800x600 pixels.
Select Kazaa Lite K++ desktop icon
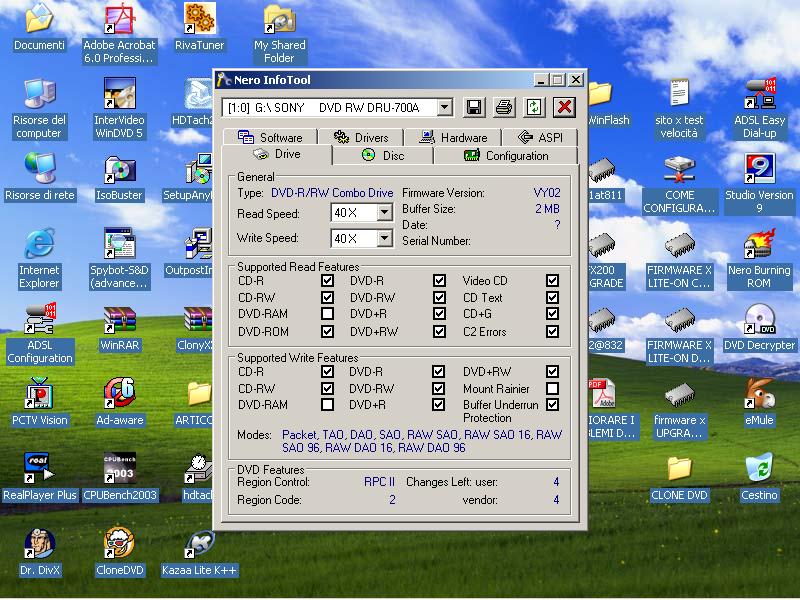coord(199,553)
